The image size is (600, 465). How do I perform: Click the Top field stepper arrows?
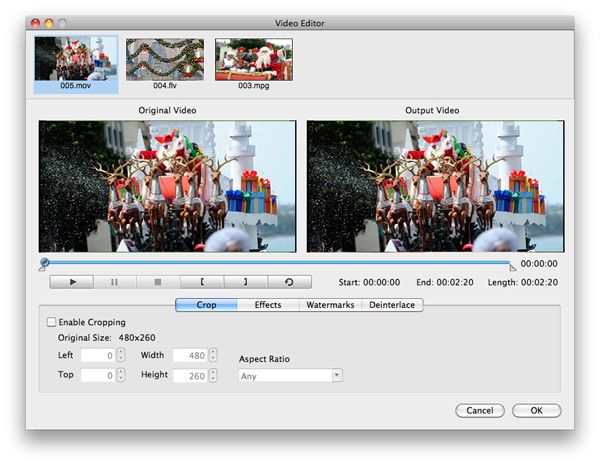click(x=121, y=375)
